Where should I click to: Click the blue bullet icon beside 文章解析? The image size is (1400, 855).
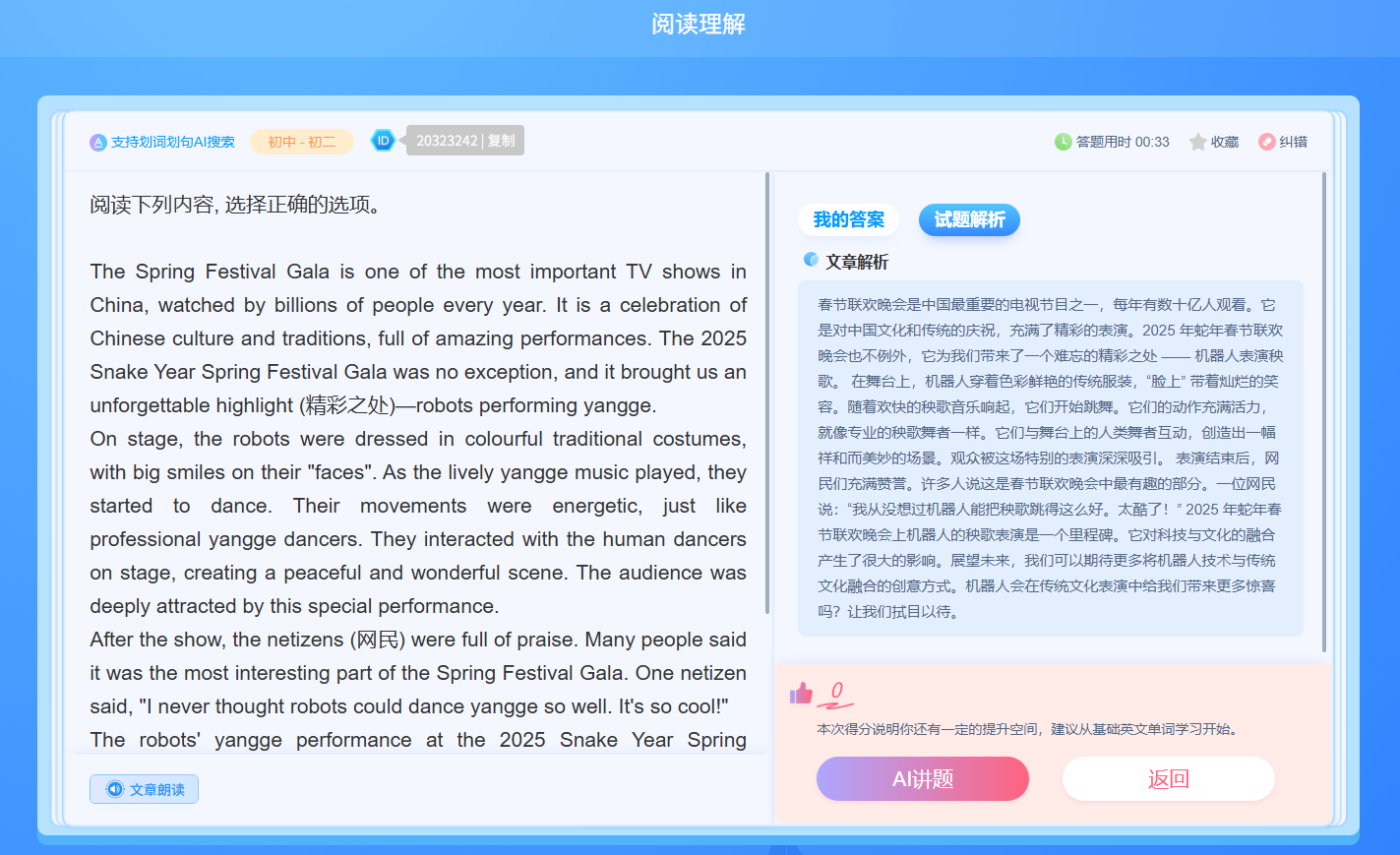811,260
